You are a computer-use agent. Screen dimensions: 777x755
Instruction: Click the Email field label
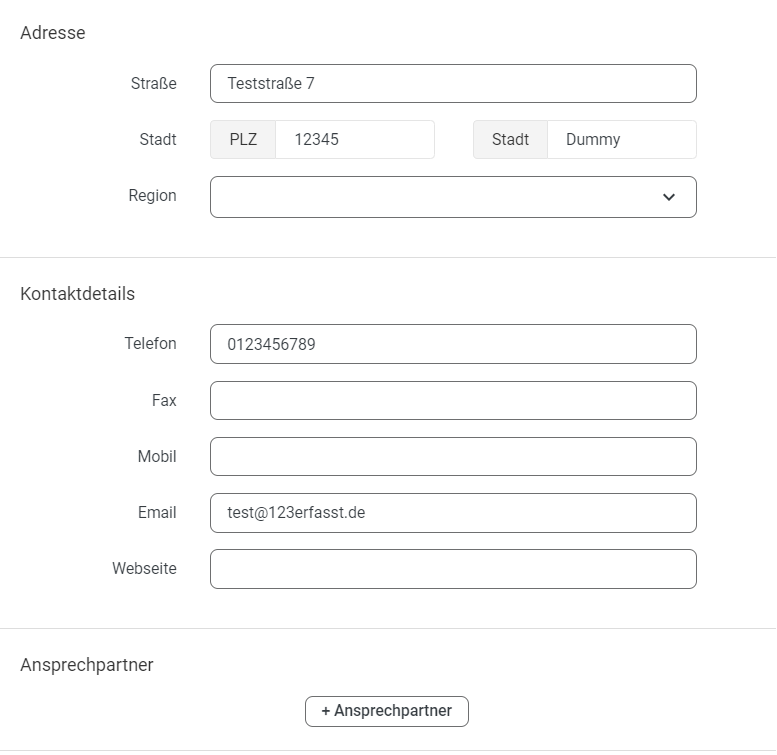(x=157, y=512)
